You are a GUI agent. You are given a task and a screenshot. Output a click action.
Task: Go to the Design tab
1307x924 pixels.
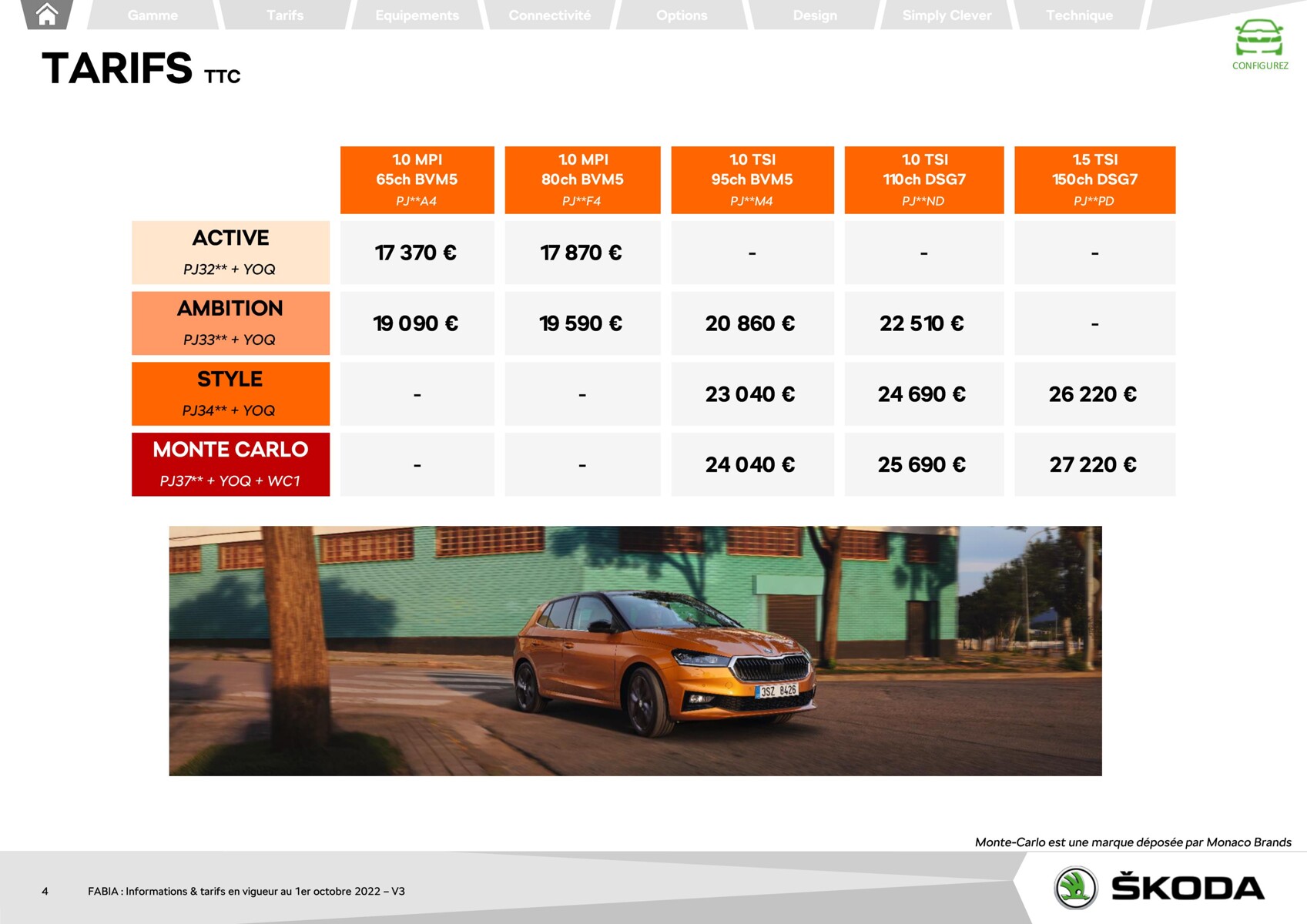click(x=815, y=15)
